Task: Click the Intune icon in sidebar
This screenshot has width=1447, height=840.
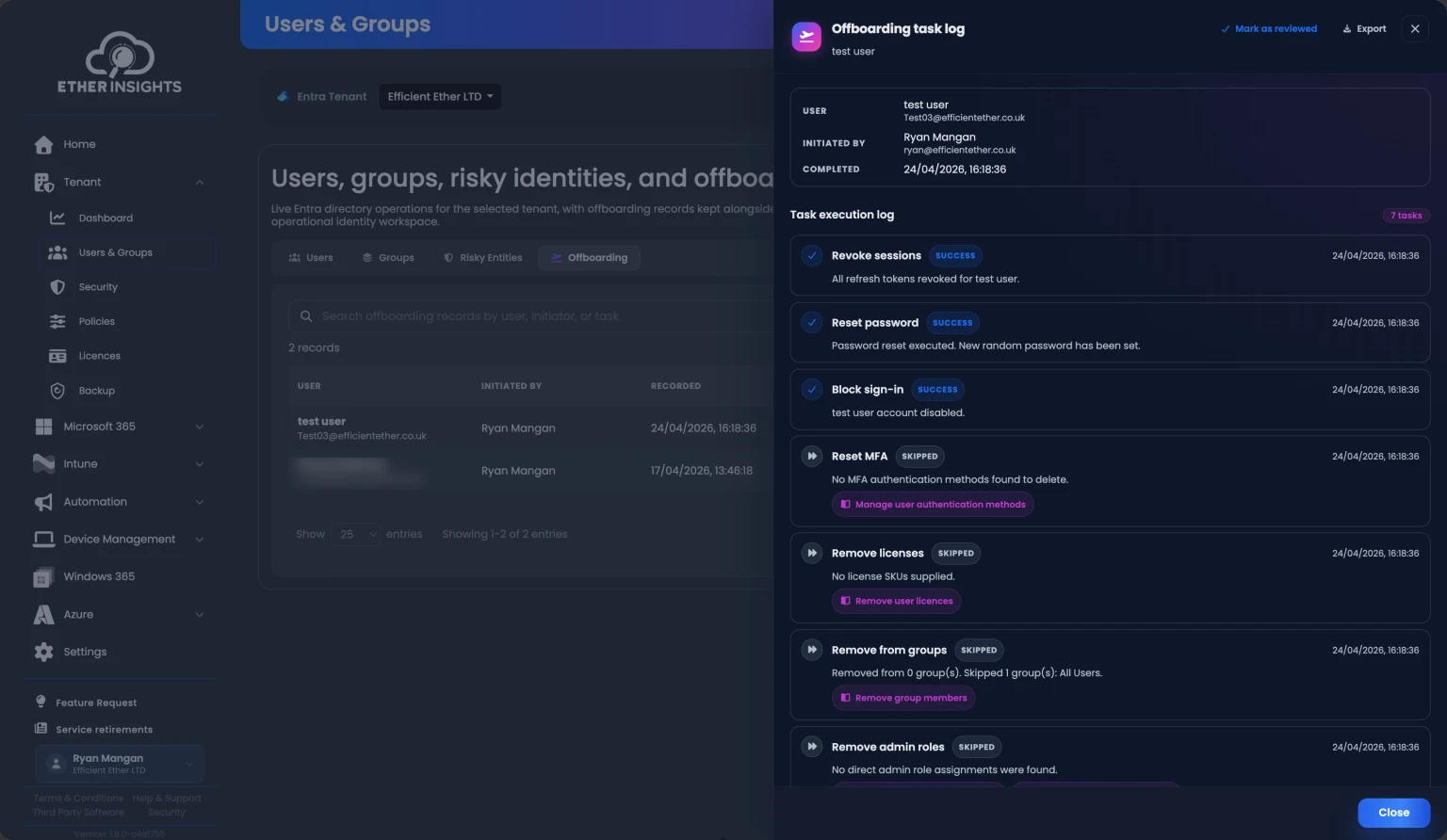Action: pyautogui.click(x=43, y=463)
